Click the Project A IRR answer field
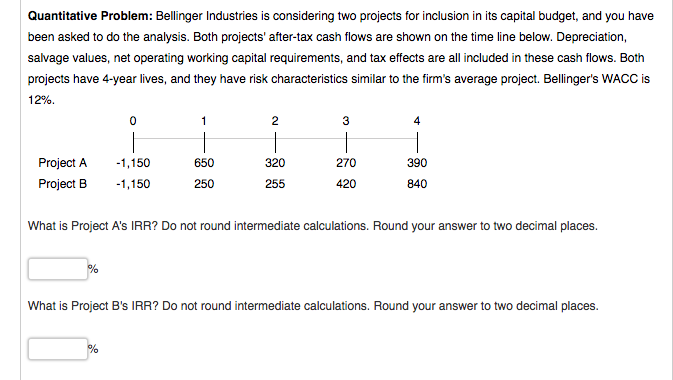This screenshot has width=673, height=380. [x=58, y=269]
